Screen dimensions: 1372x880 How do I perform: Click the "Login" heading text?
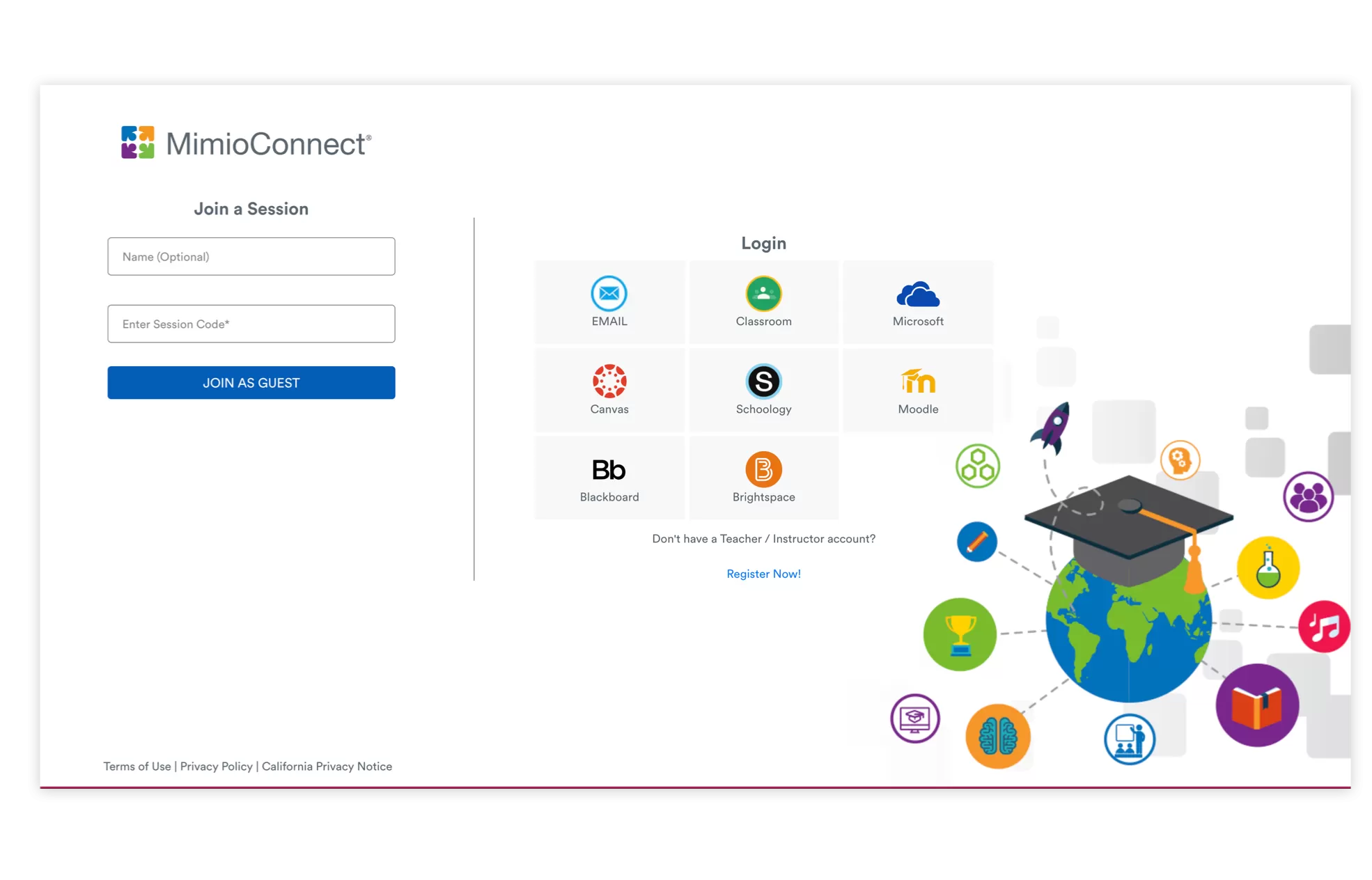tap(763, 243)
